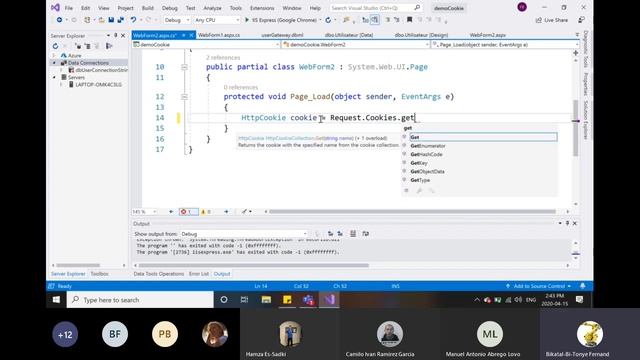Image resolution: width=640 pixels, height=360 pixels.
Task: Switch to WebForm2.aspx tab
Action: 487,35
